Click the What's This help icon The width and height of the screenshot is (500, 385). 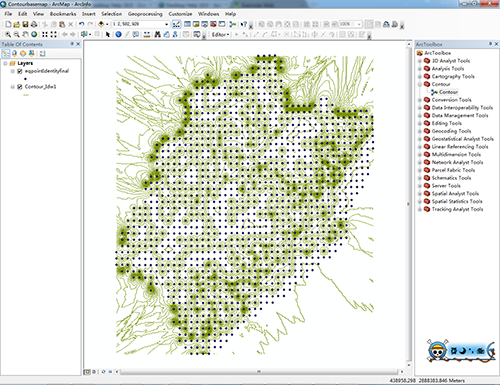244,24
